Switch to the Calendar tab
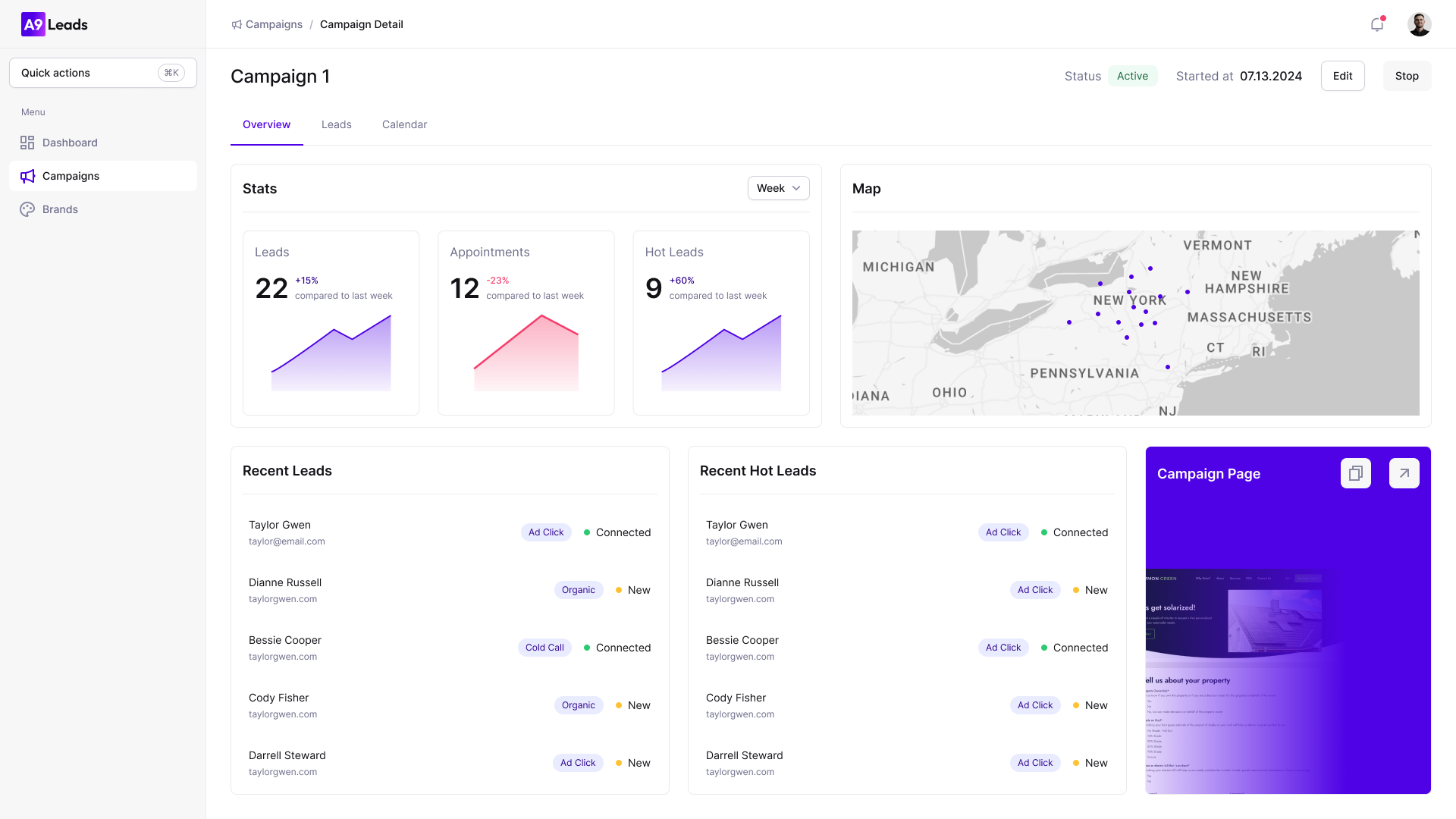The width and height of the screenshot is (1456, 819). pos(404,124)
